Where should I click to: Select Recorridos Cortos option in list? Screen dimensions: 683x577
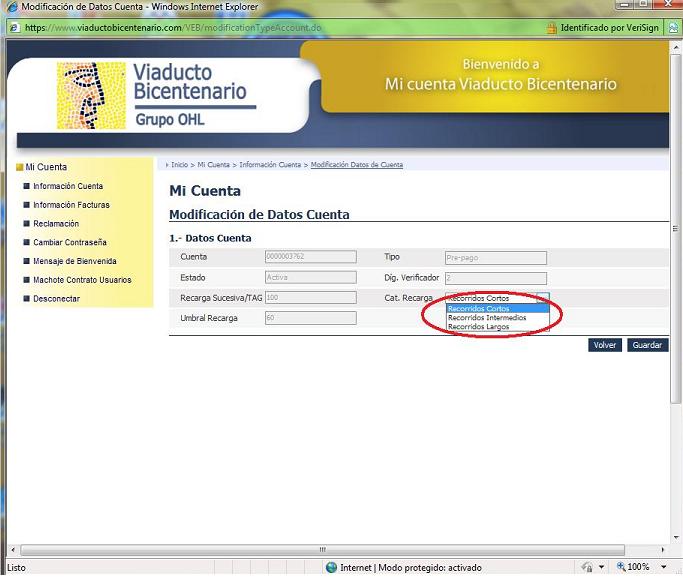pyautogui.click(x=497, y=308)
